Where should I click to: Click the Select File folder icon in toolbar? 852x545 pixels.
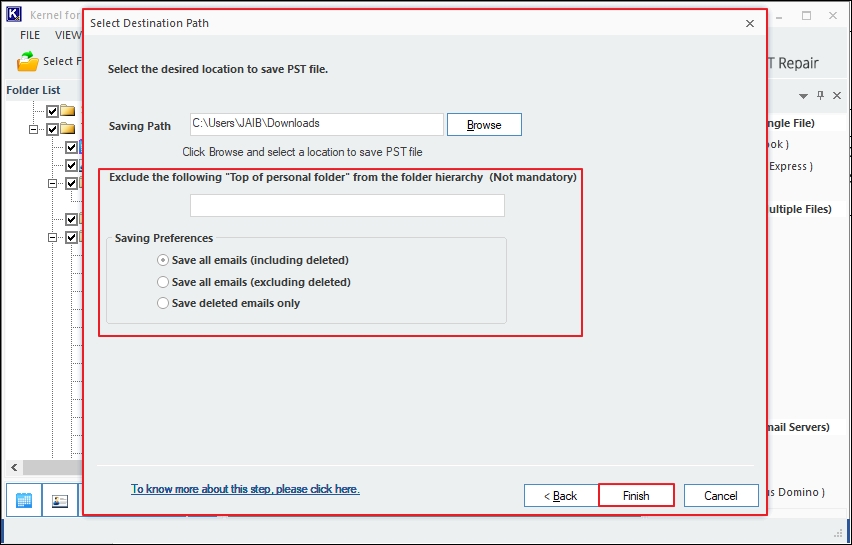28,61
